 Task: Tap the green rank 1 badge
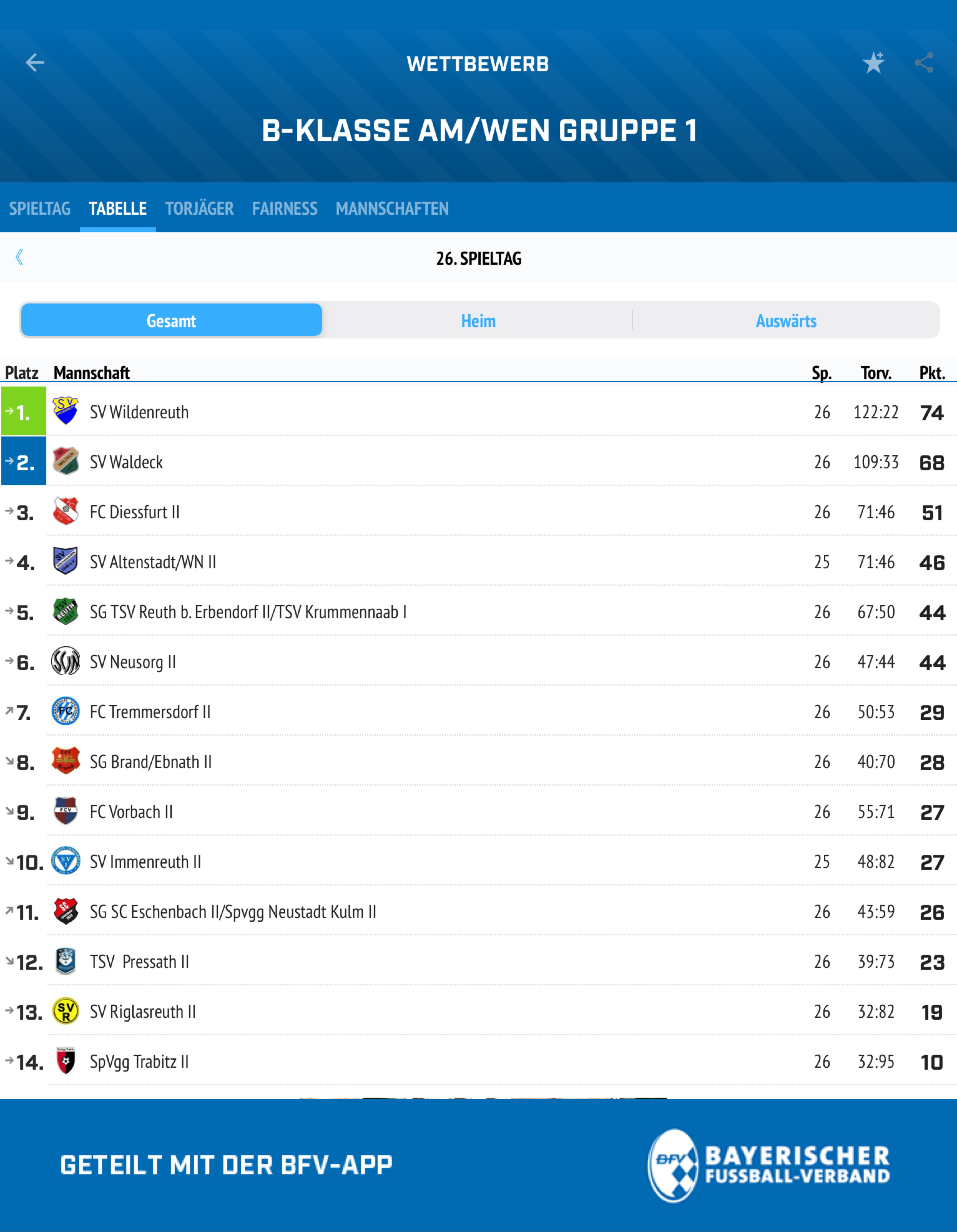click(24, 411)
